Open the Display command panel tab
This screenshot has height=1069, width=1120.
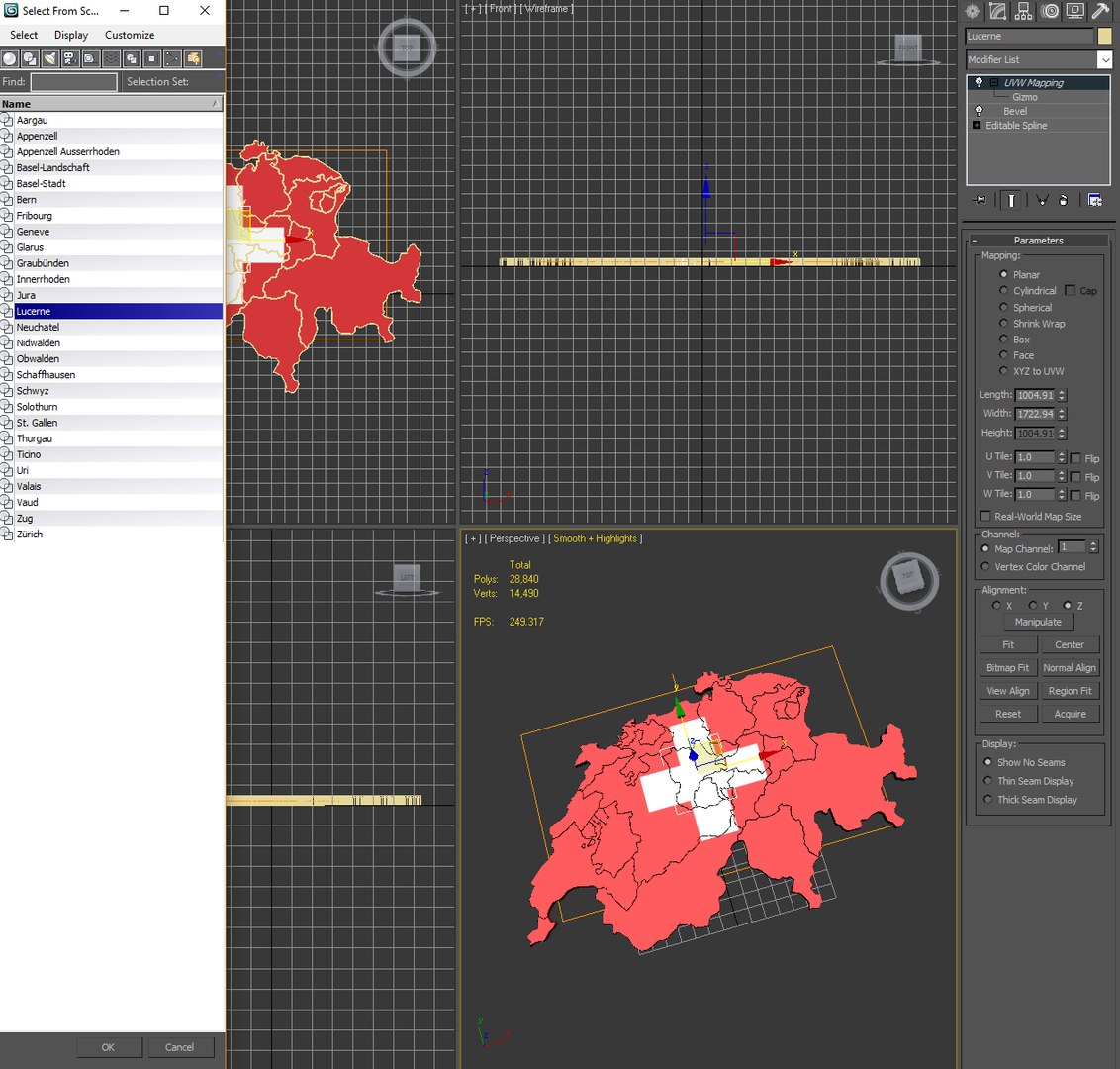pos(1075,11)
